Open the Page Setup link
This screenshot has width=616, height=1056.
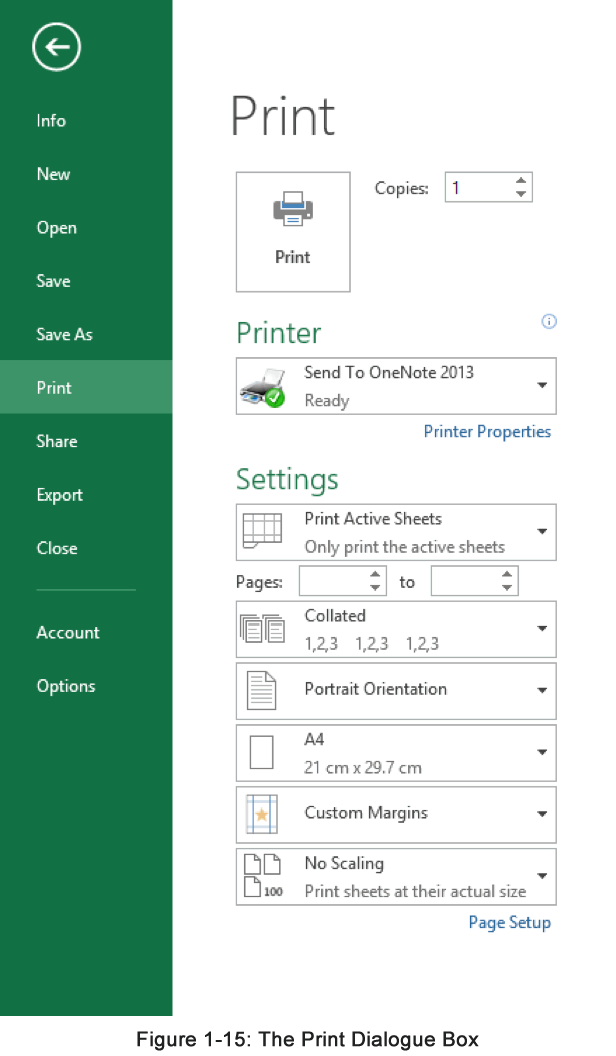click(x=509, y=922)
